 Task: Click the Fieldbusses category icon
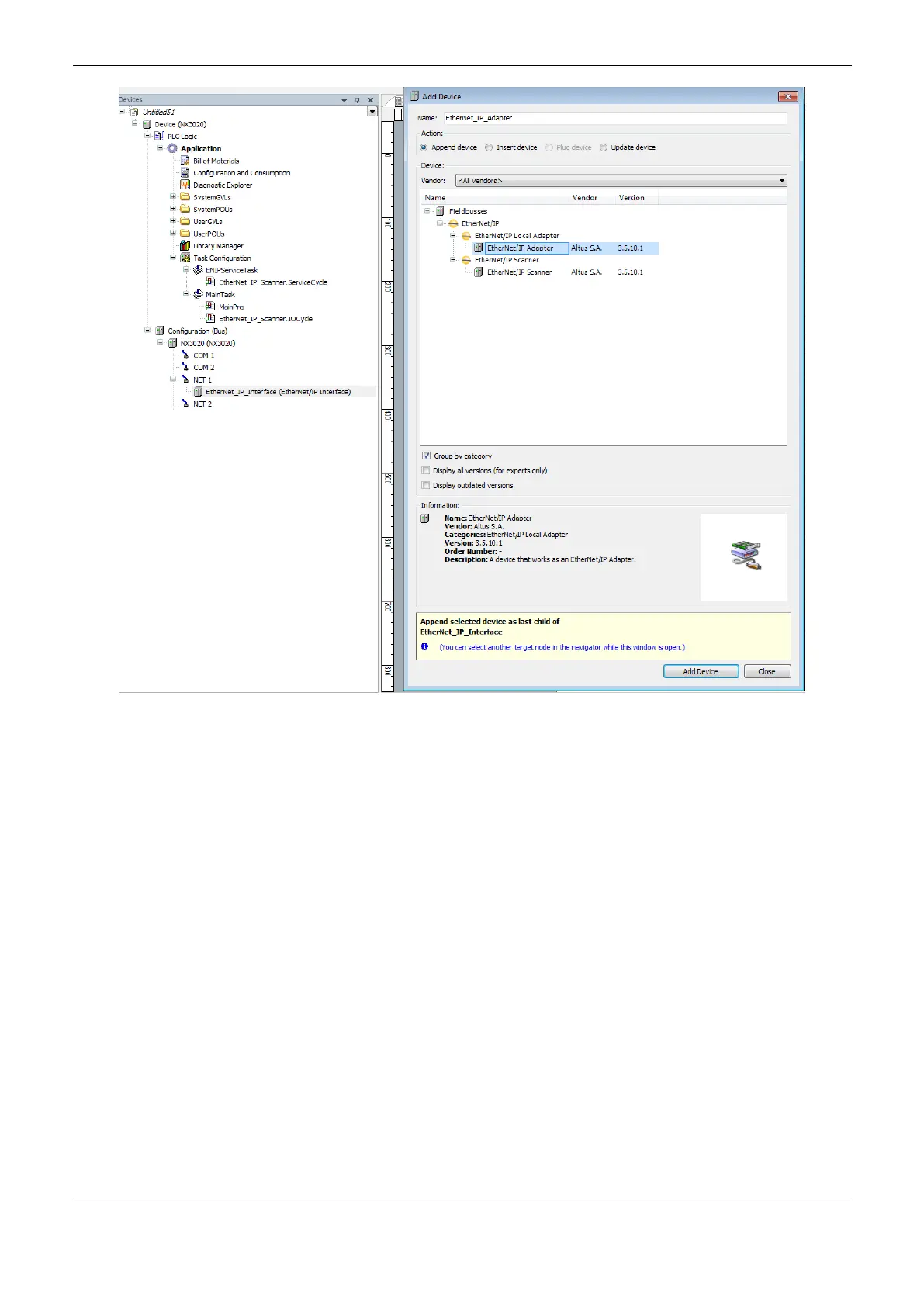(440, 211)
